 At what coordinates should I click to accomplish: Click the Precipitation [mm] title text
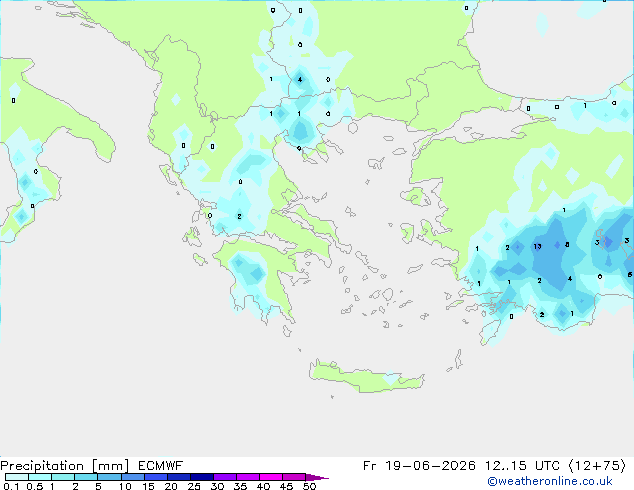64,466
